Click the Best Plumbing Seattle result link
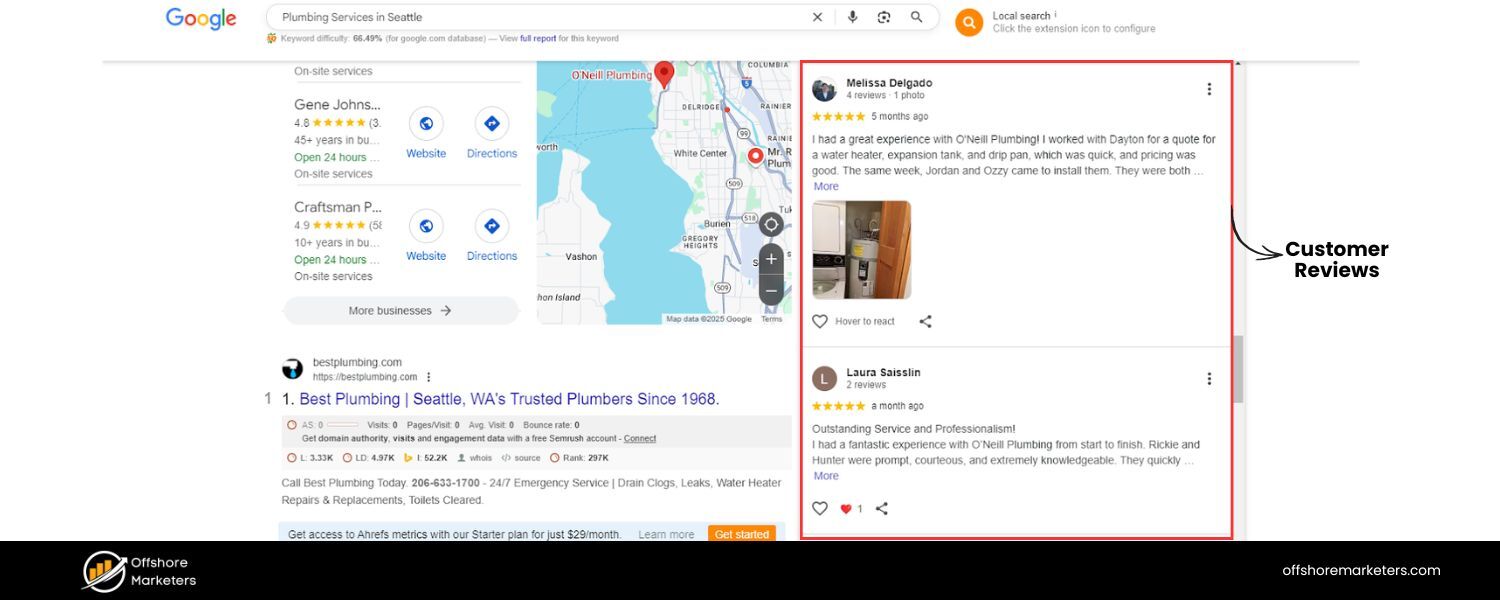This screenshot has height=600, width=1500. [x=500, y=398]
